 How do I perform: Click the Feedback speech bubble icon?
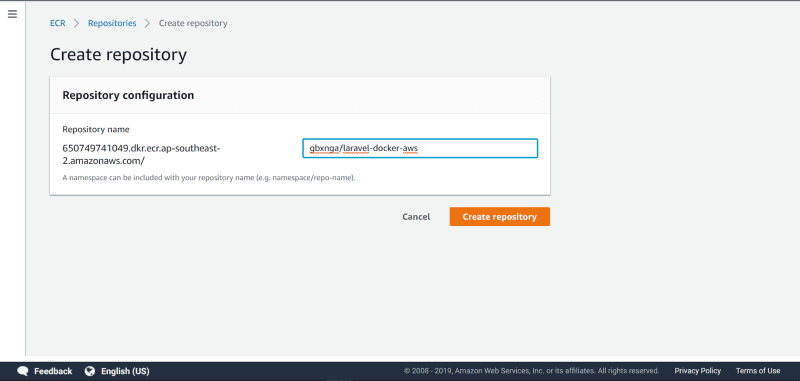click(22, 371)
